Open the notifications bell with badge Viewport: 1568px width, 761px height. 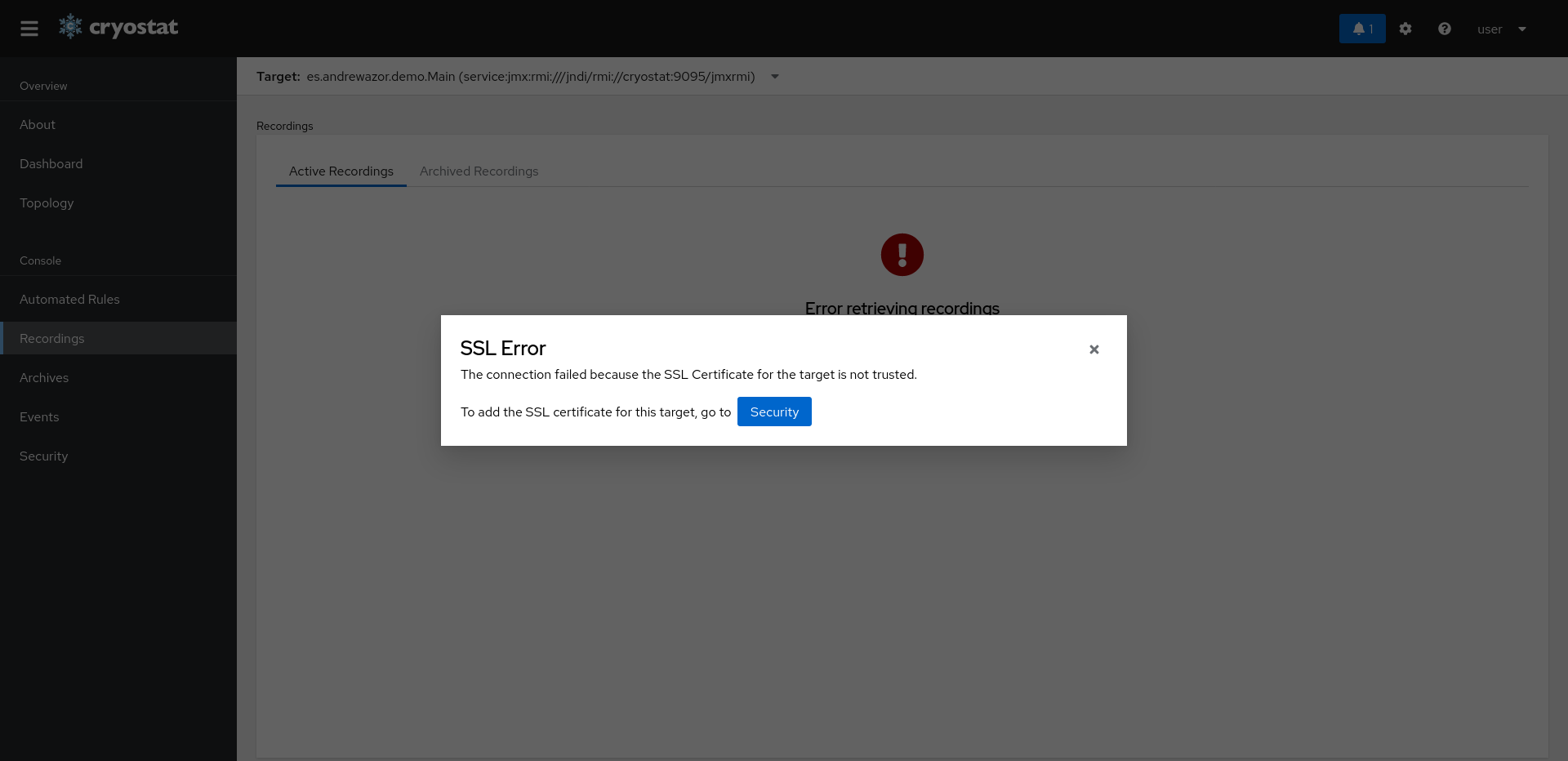pos(1361,29)
